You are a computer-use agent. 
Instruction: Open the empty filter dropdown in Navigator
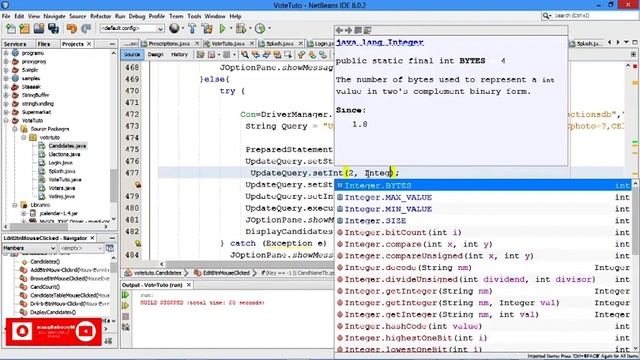pos(81,248)
